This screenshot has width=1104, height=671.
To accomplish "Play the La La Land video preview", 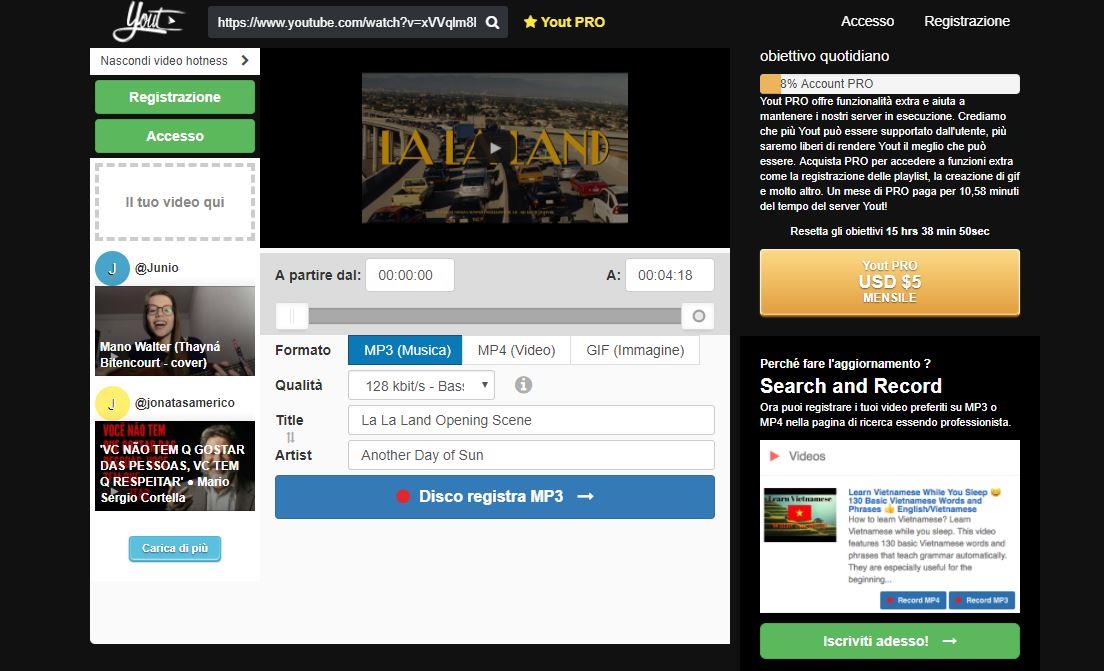I will [x=495, y=148].
